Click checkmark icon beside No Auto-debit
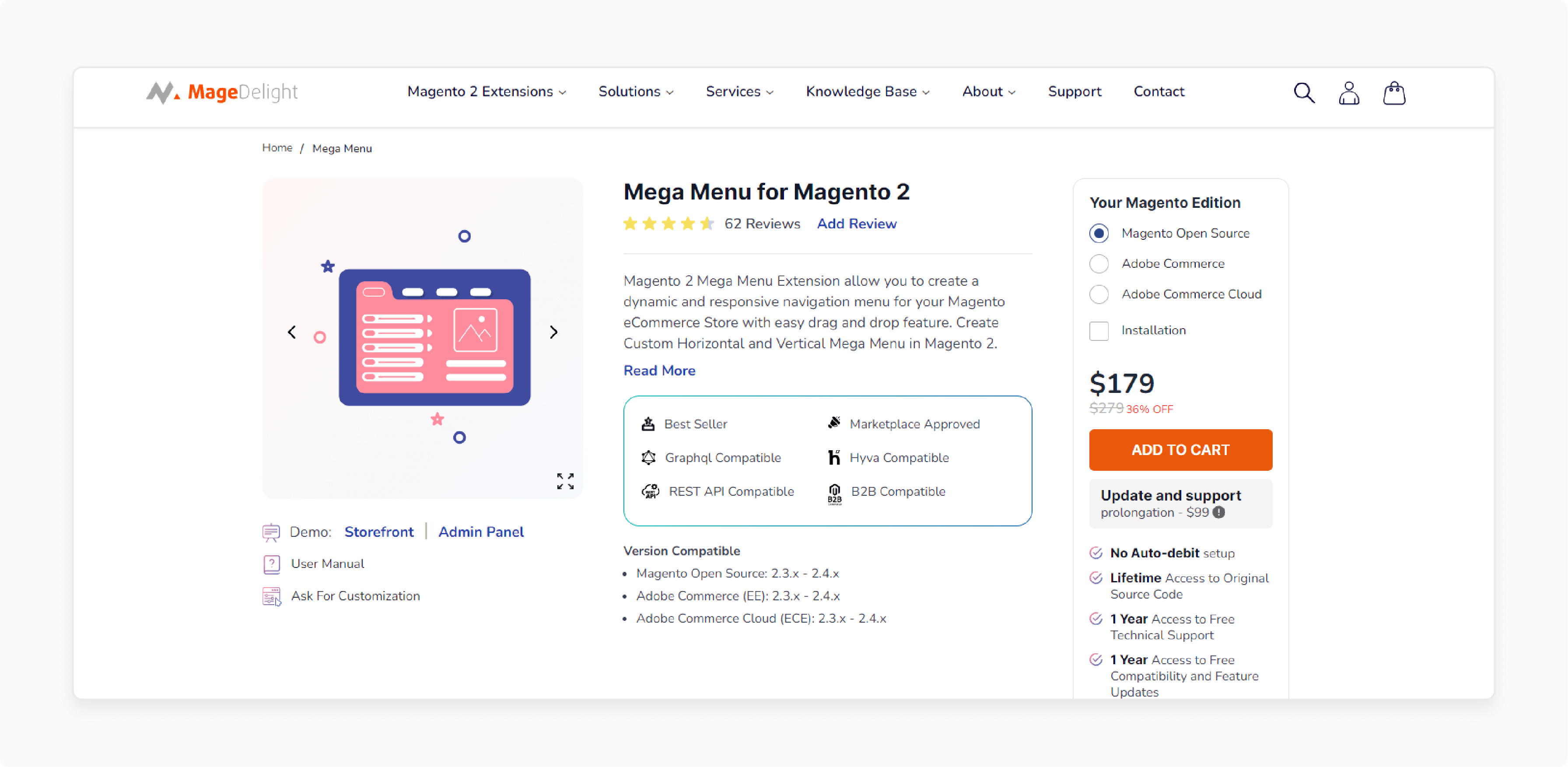 [1095, 553]
